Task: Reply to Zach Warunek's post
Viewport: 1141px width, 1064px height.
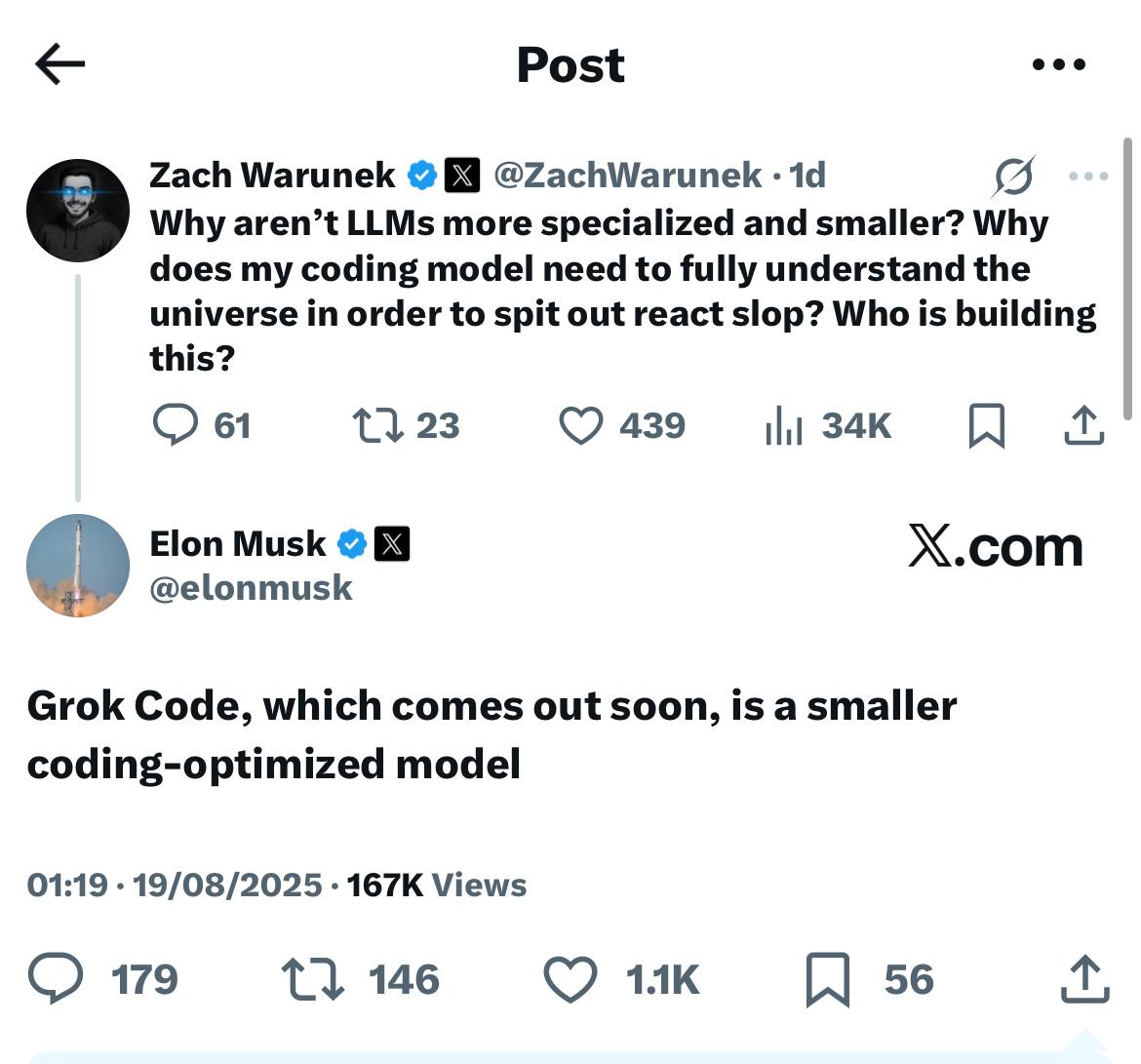Action: [x=178, y=424]
